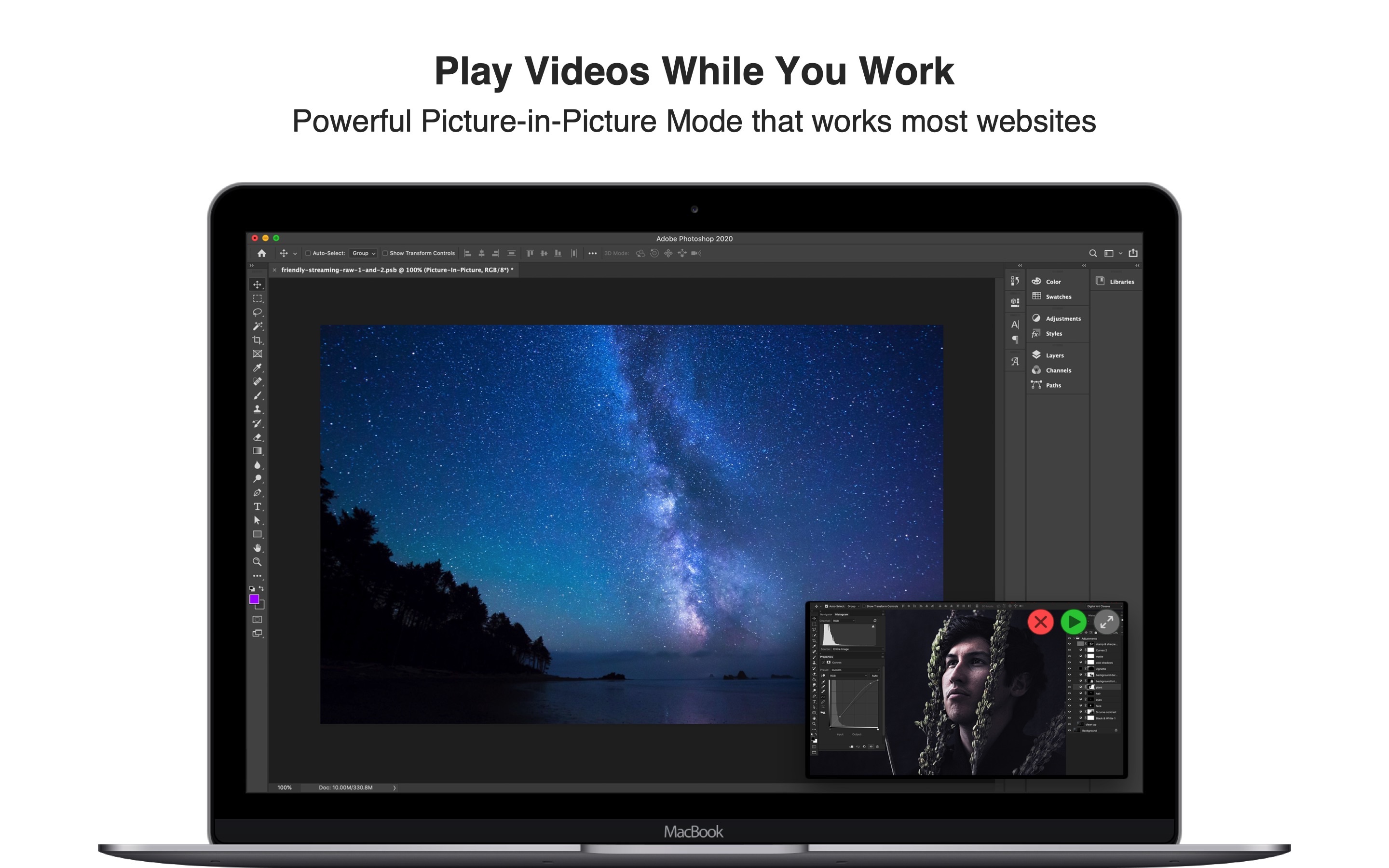1389x868 pixels.
Task: Expand the toolbox with double-arrow
Action: click(251, 265)
